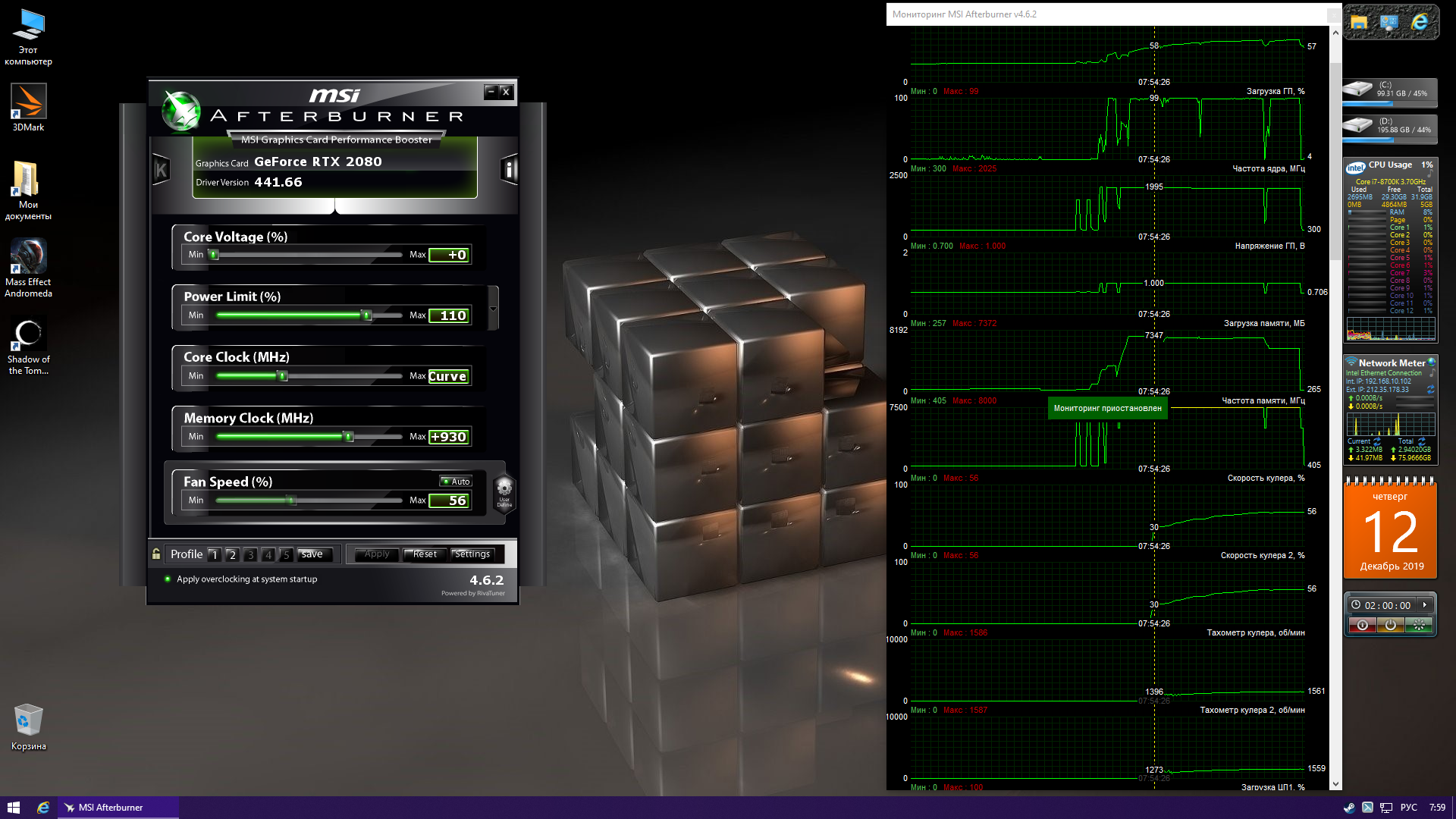Expand the Power Limit dropdown arrow
The height and width of the screenshot is (819, 1456).
click(x=493, y=309)
